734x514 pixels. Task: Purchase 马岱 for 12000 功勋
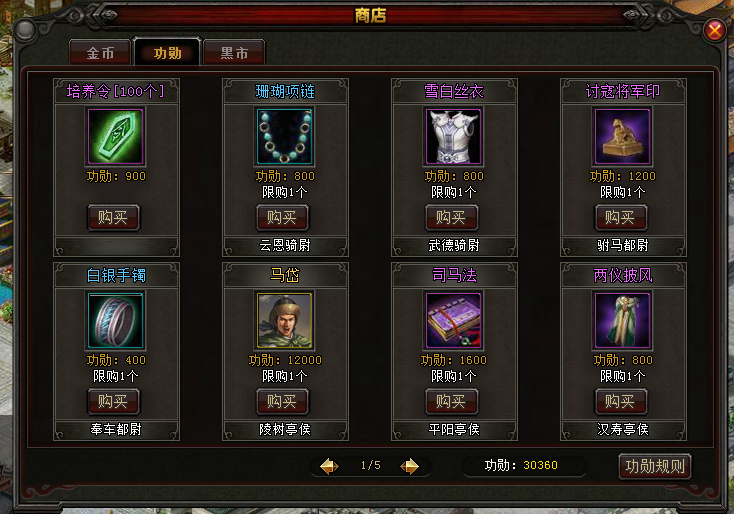tap(282, 401)
